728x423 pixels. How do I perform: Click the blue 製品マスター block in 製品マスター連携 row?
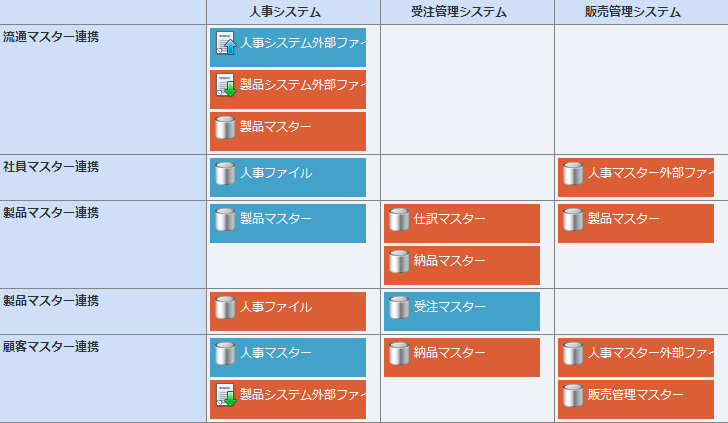click(x=288, y=223)
